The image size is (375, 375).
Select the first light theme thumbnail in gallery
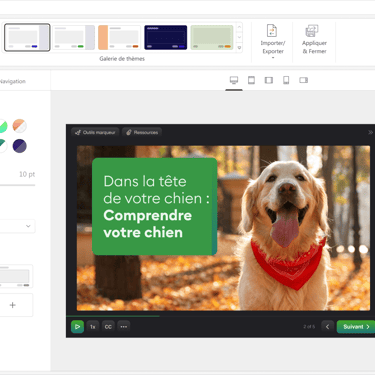pyautogui.click(x=27, y=37)
